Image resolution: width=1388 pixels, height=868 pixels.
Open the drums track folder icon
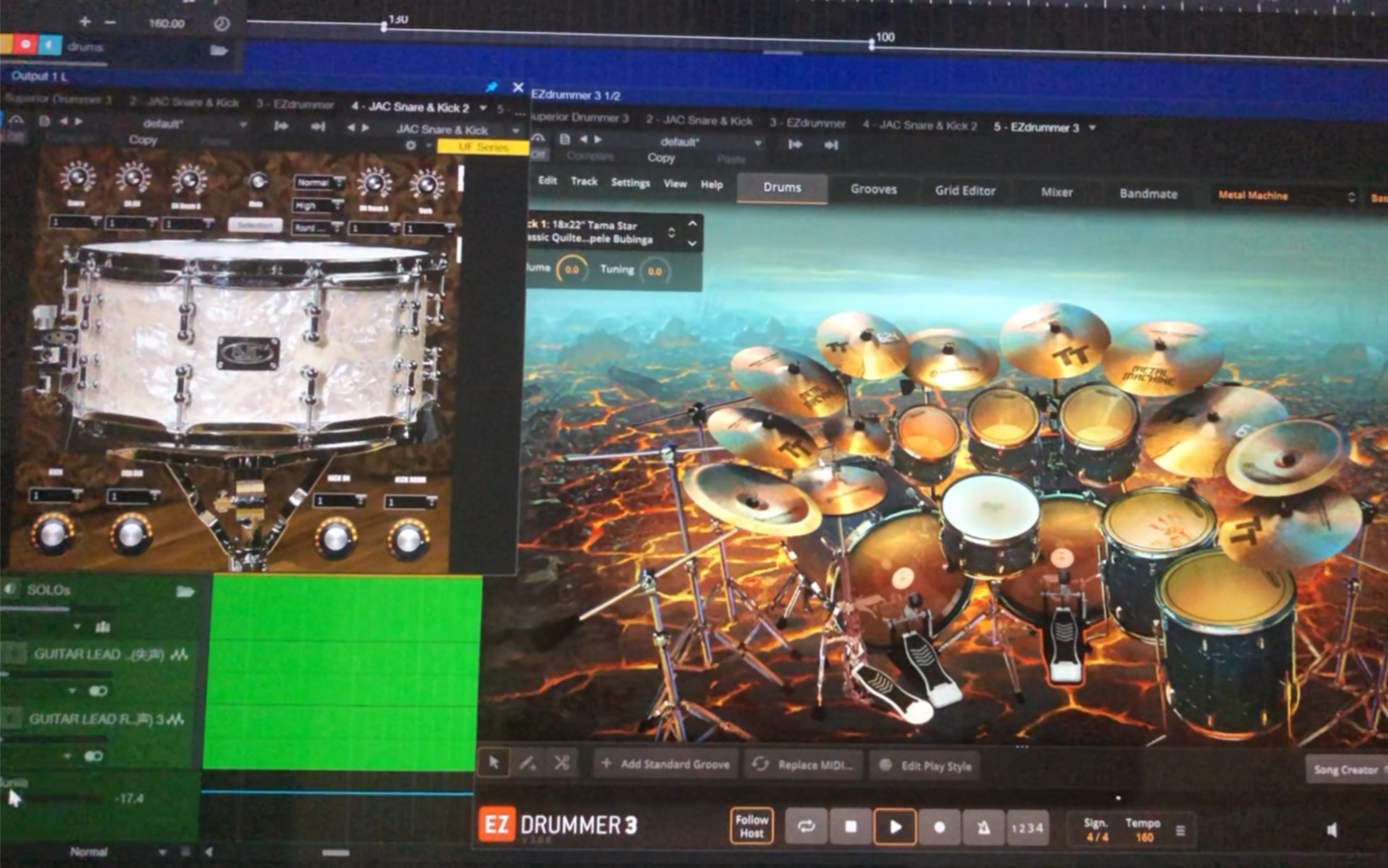(x=219, y=50)
